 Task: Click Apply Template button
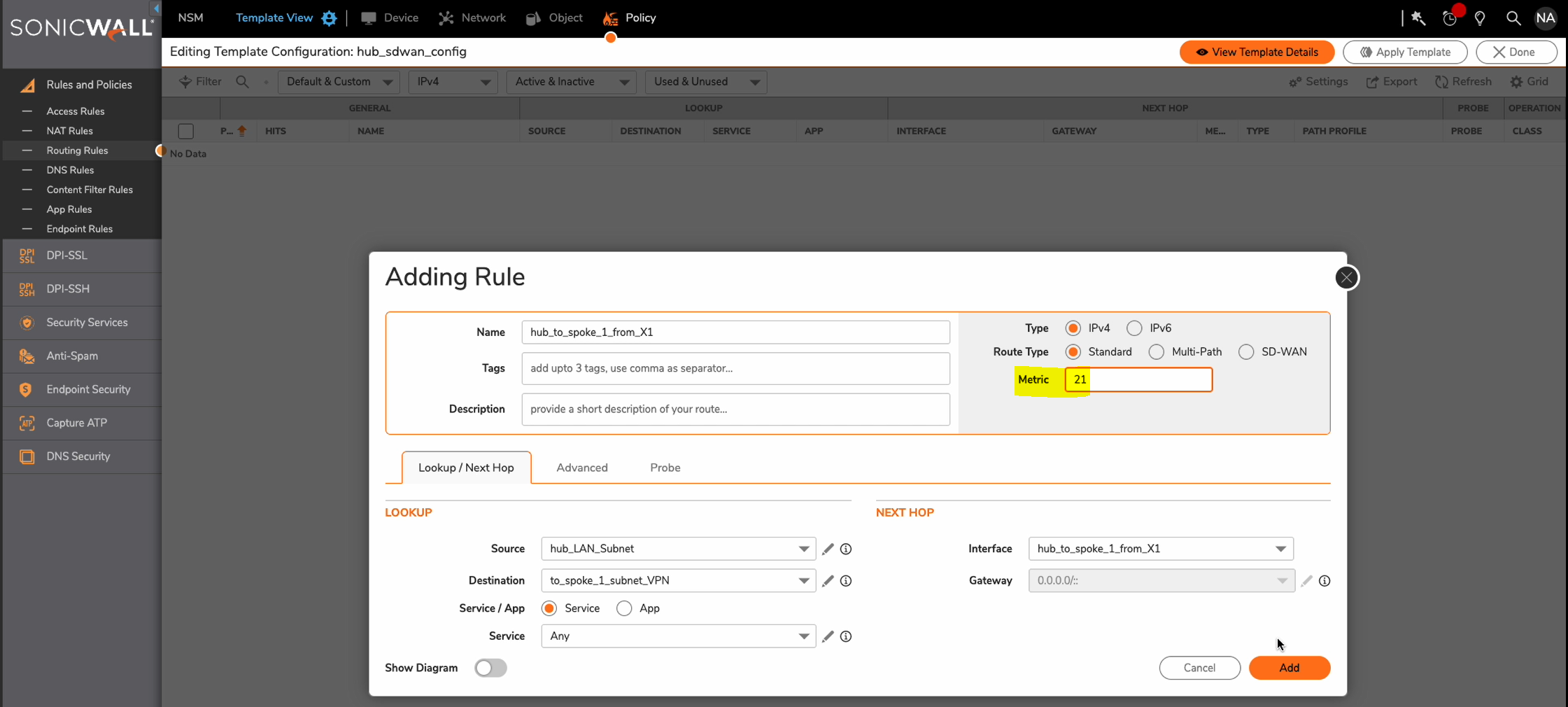[1405, 52]
